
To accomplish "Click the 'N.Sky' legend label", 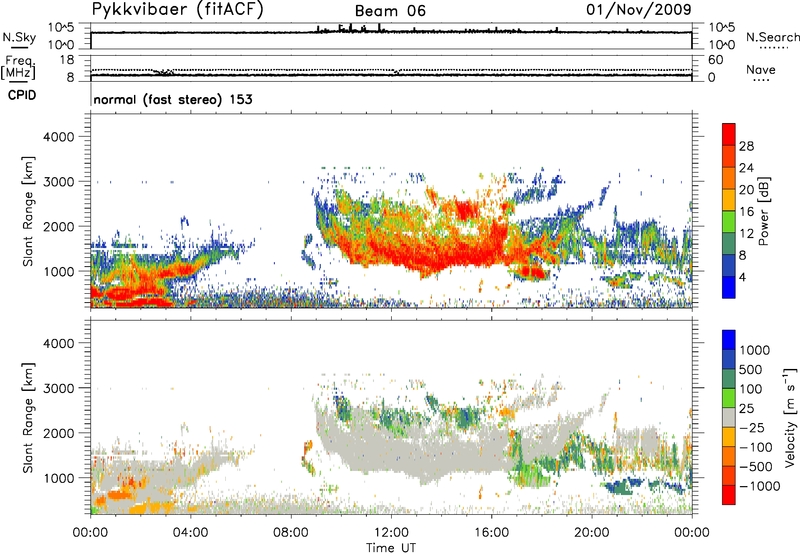I will 19,37.
